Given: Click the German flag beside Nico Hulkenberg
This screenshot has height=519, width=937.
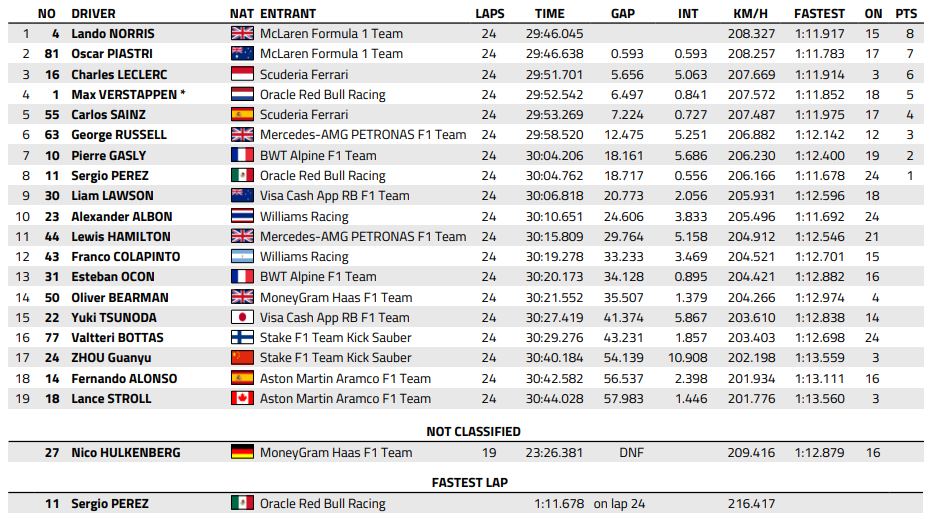Looking at the screenshot, I should pos(242,453).
